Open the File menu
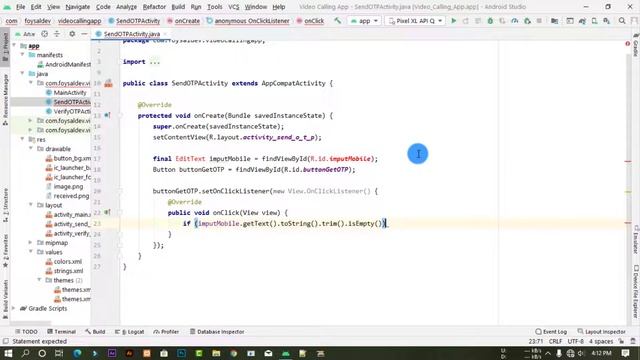 [x=20, y=7]
